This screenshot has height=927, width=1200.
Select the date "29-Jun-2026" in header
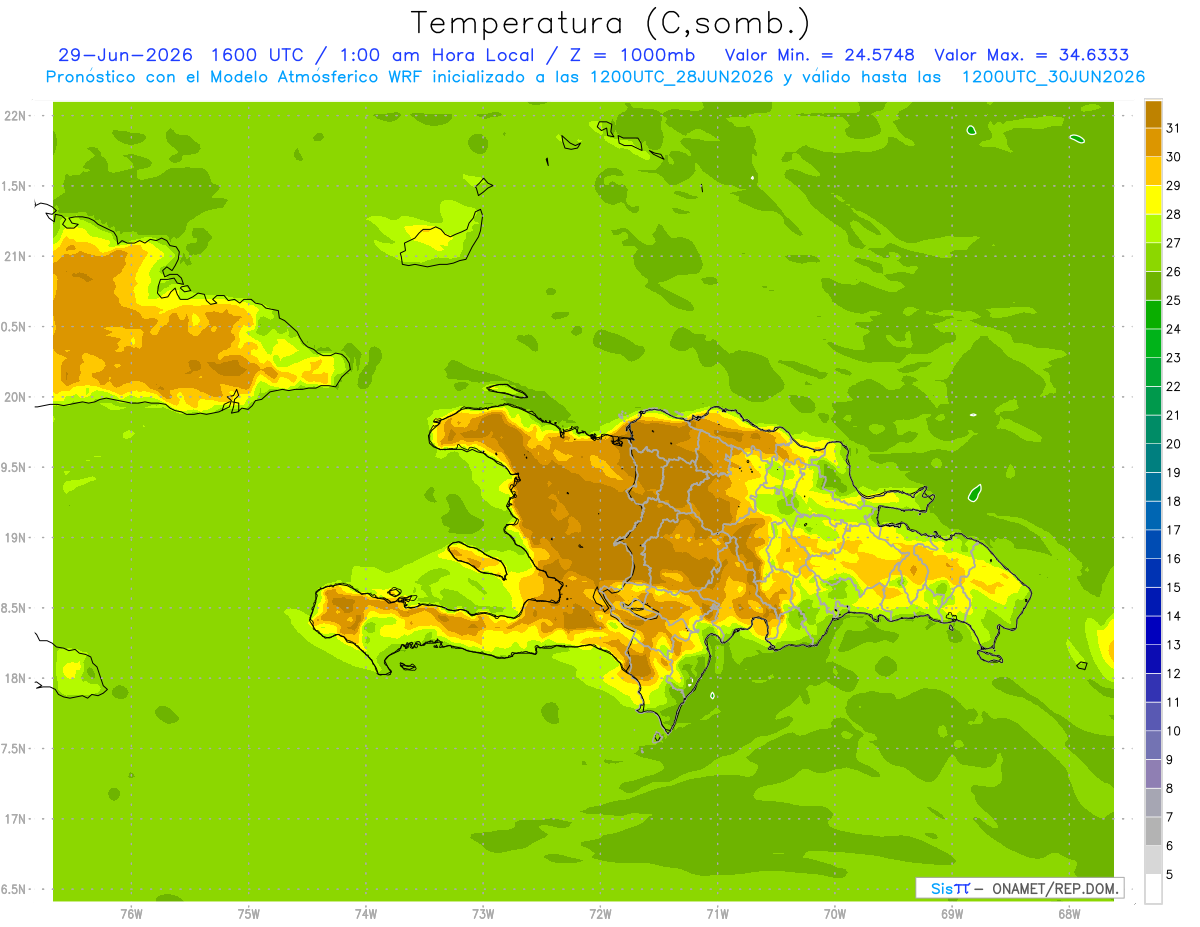pos(126,55)
